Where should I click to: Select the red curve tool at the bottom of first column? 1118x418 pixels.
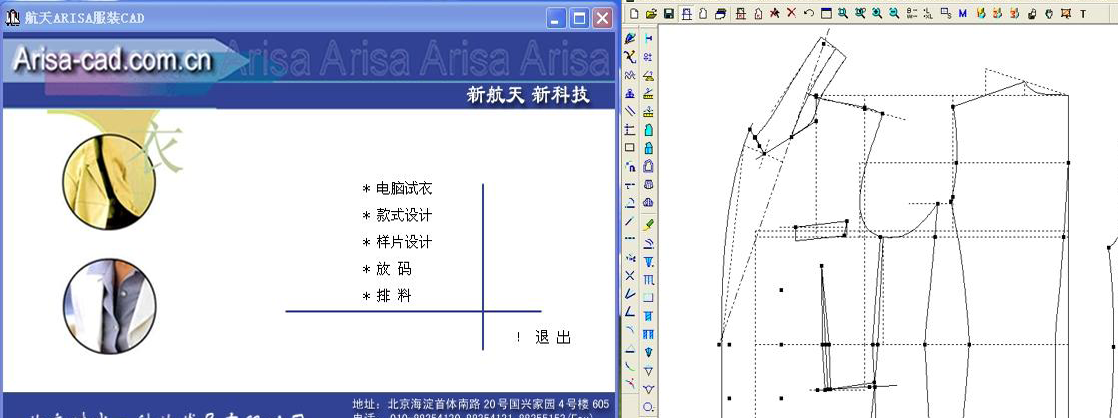pos(630,384)
